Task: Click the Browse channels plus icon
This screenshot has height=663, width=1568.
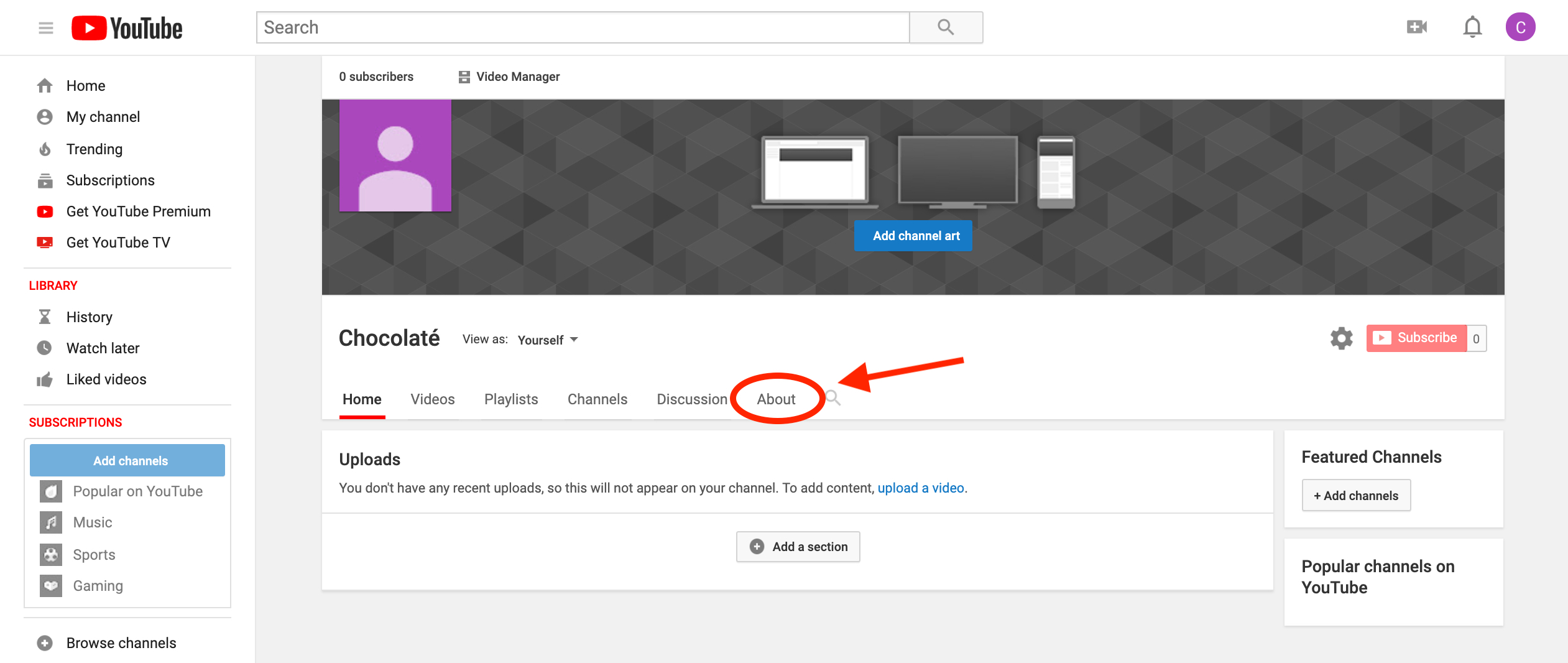Action: [45, 643]
